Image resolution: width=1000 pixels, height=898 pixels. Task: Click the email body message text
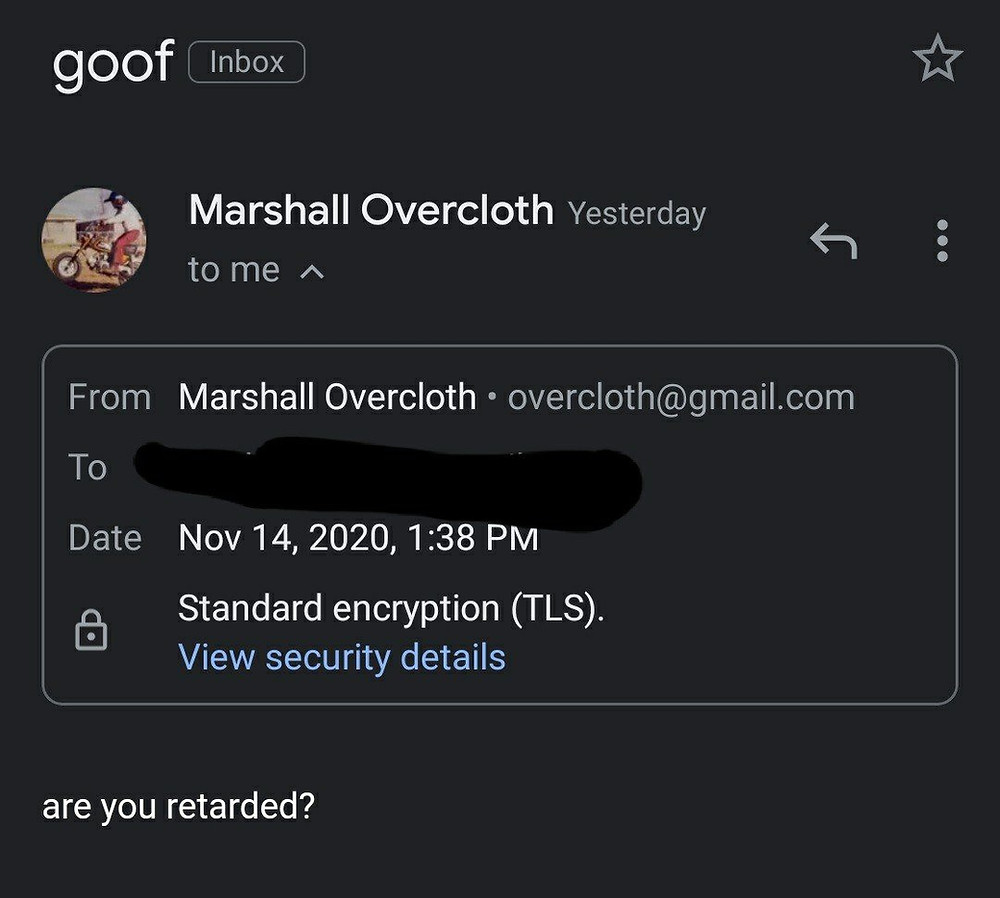[x=179, y=807]
